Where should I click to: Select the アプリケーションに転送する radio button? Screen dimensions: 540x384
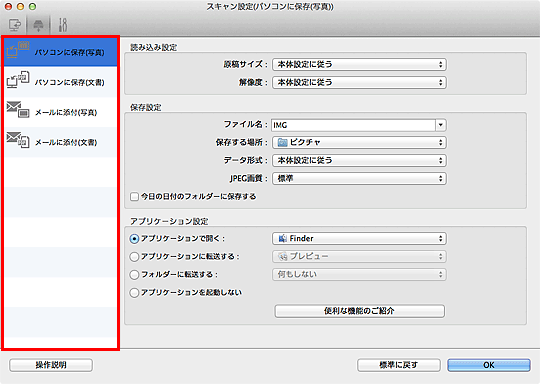pos(134,257)
